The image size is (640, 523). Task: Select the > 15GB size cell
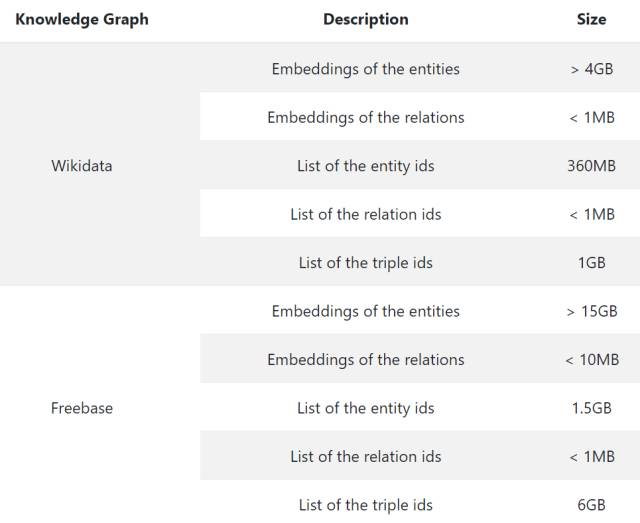591,311
